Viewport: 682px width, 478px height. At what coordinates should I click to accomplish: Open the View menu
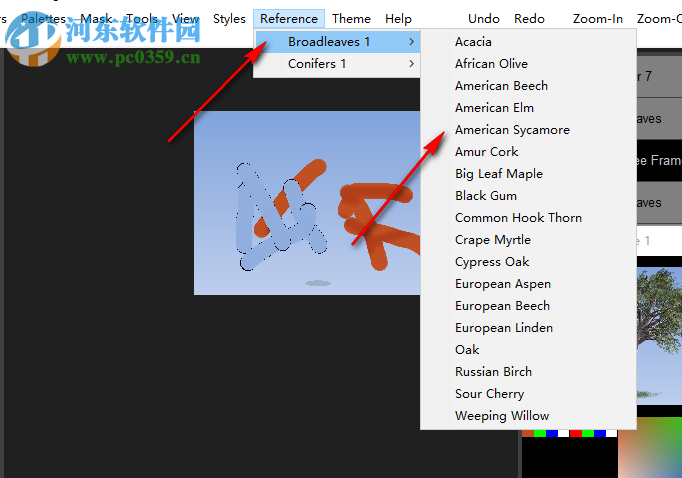(x=185, y=19)
